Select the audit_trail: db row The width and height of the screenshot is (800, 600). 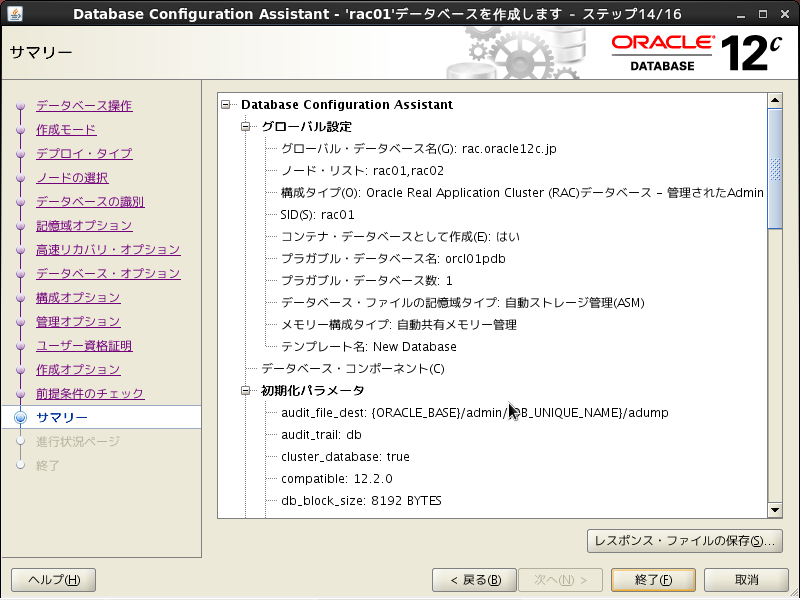(321, 435)
